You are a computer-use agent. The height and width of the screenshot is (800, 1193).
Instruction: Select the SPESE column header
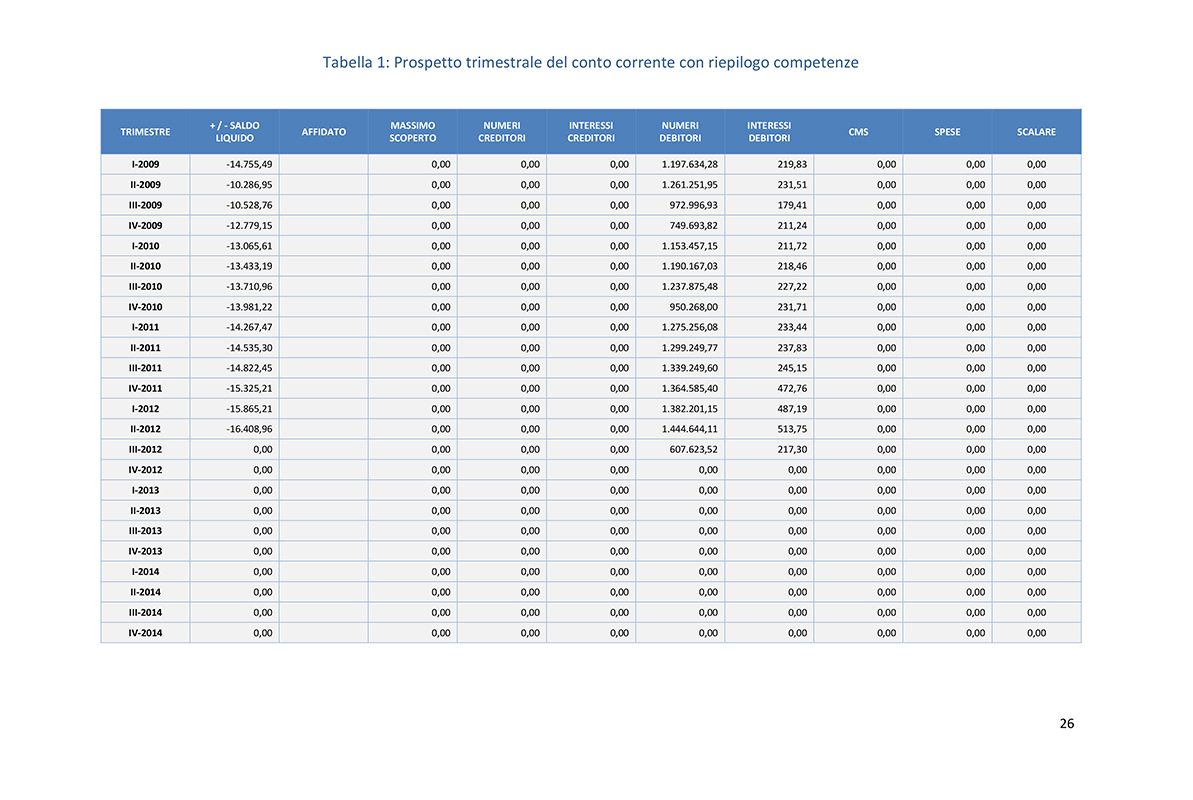(947, 132)
